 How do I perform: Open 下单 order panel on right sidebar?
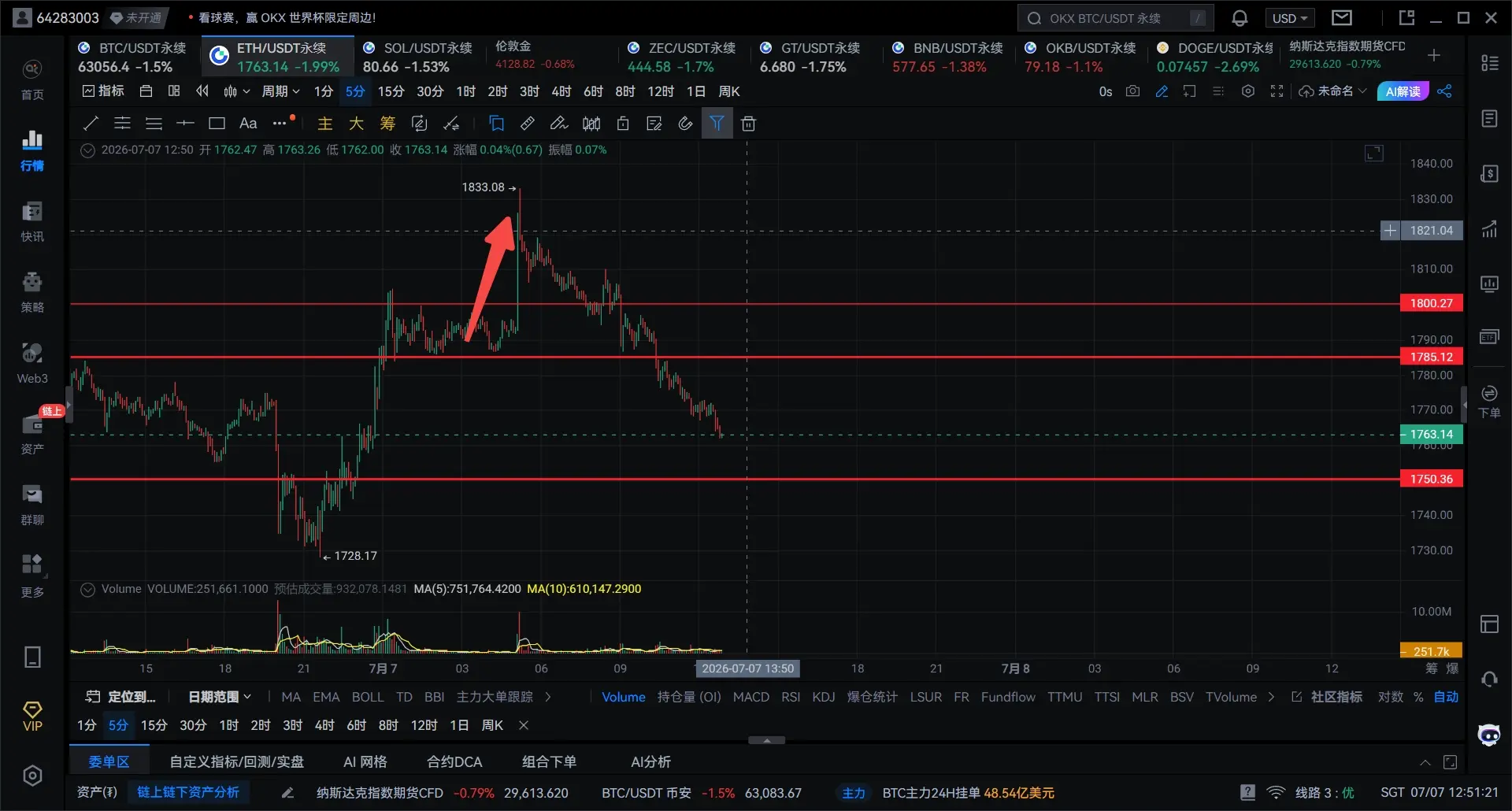1489,402
